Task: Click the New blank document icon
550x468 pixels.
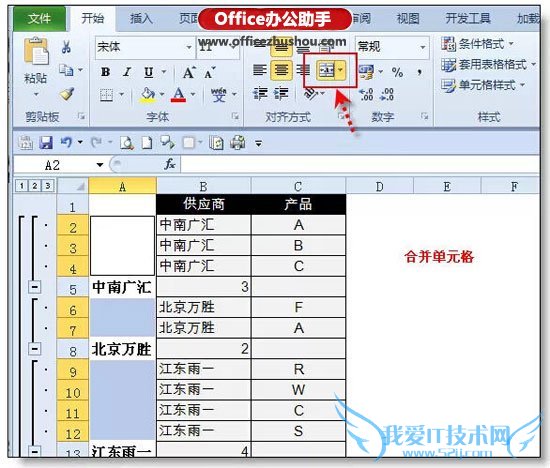Action: coord(147,143)
